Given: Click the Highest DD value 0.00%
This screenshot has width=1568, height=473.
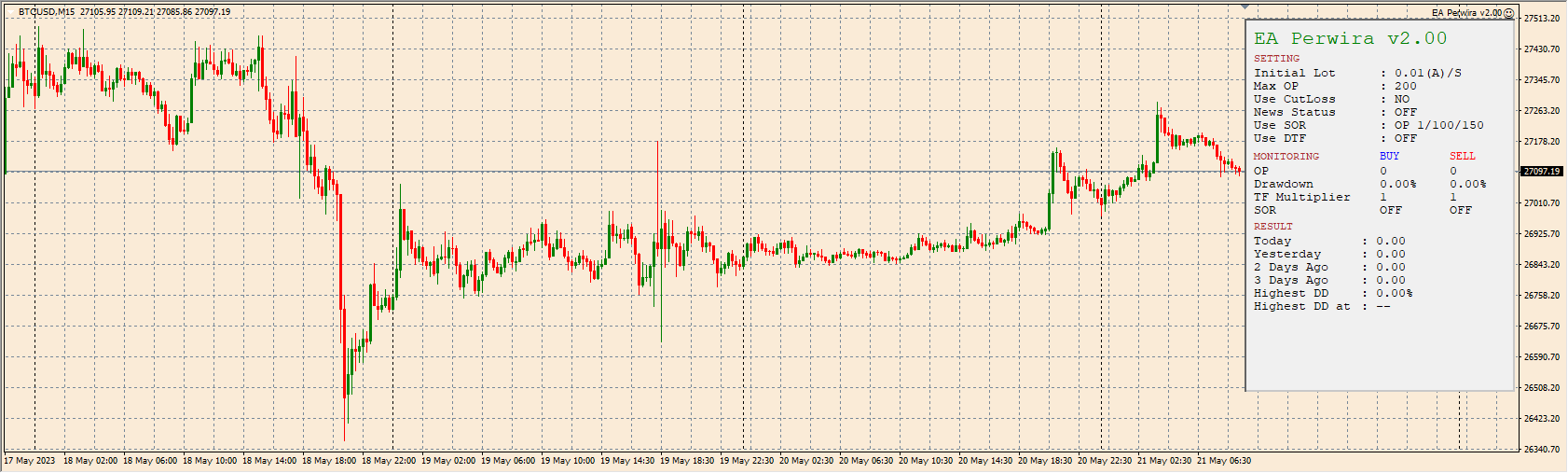Looking at the screenshot, I should [x=1395, y=293].
